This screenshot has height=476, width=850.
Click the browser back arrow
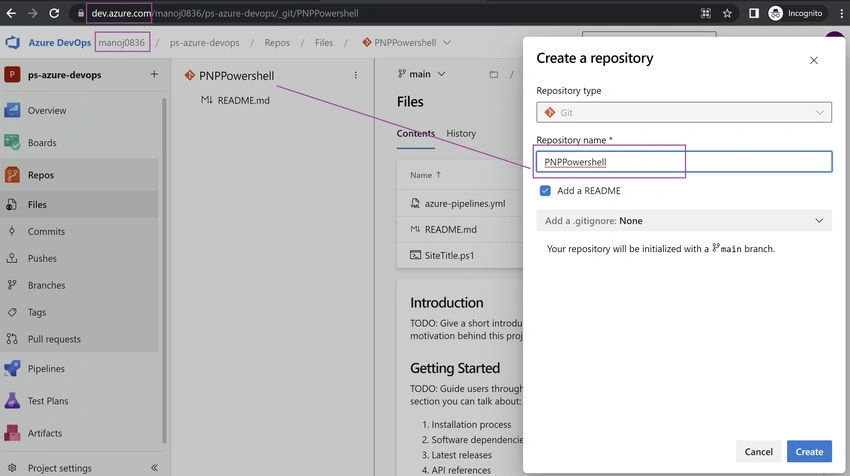[x=11, y=13]
